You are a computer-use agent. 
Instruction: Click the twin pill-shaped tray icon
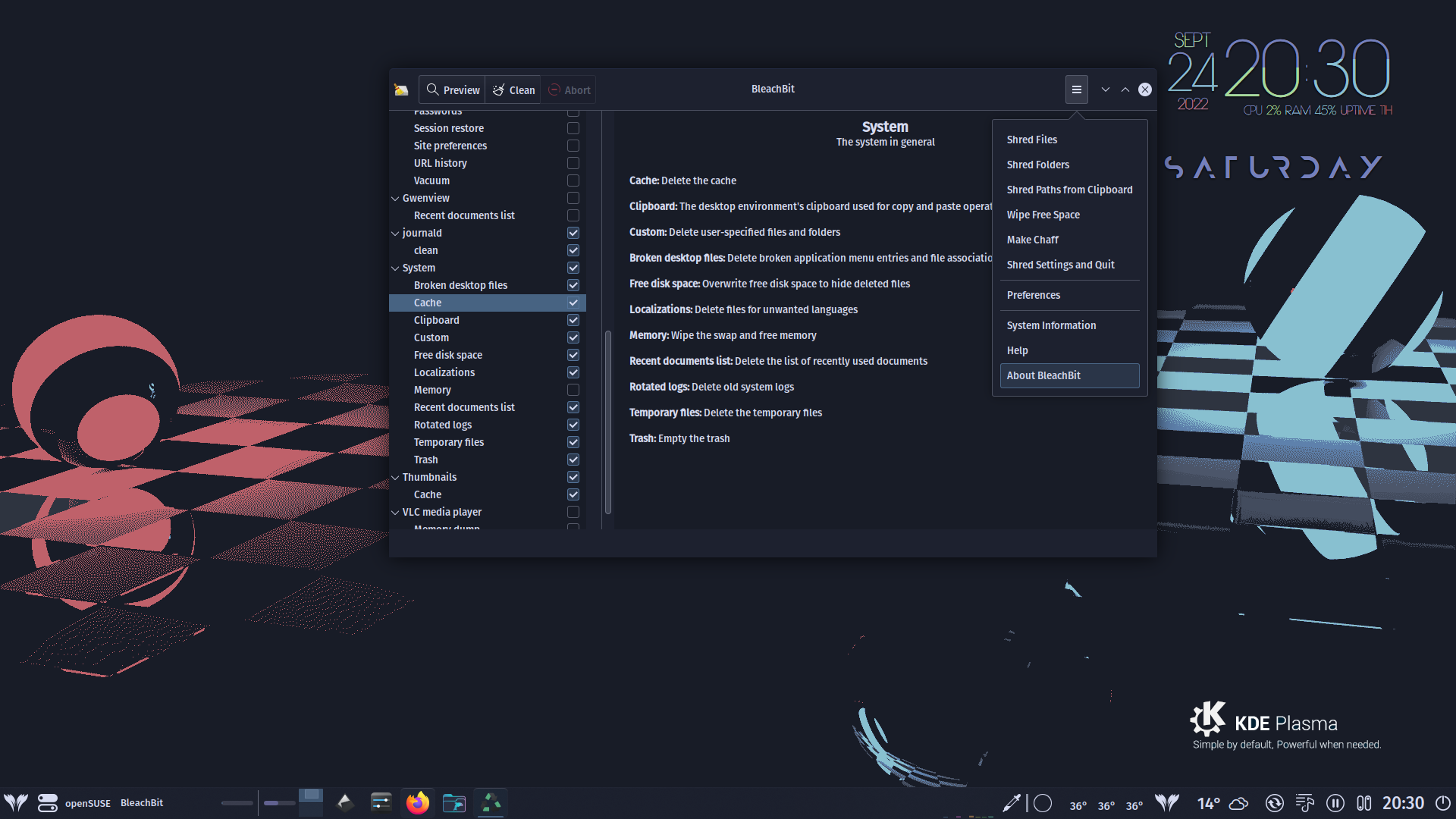tap(1364, 803)
